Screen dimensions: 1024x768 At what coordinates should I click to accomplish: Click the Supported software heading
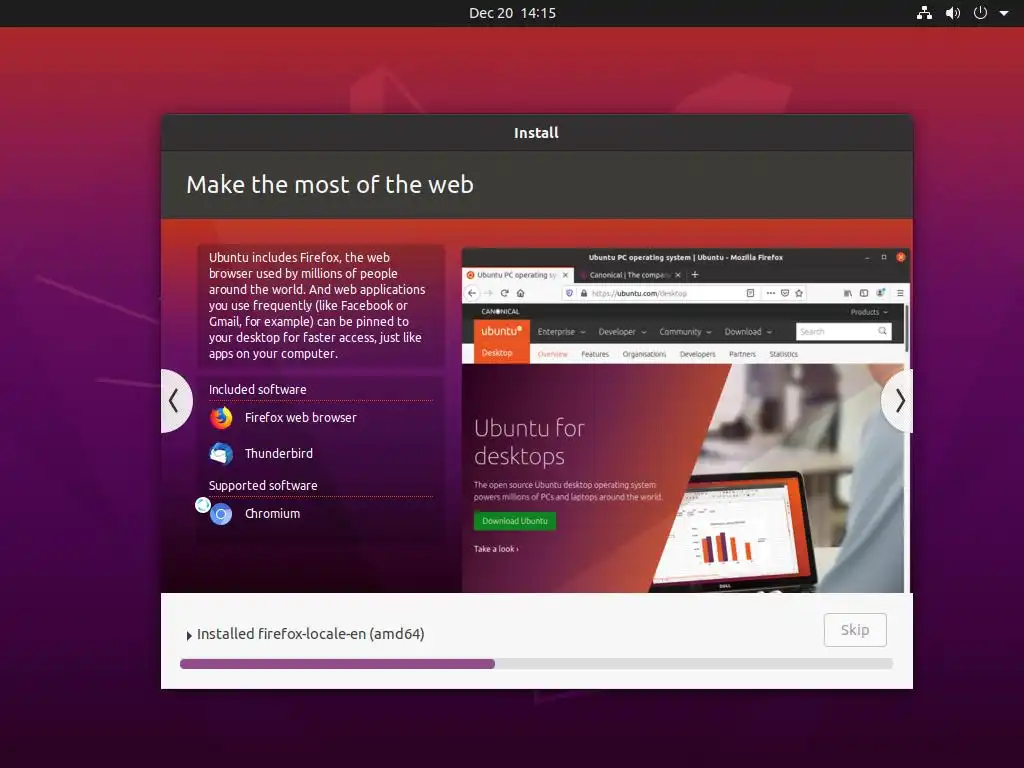click(263, 485)
